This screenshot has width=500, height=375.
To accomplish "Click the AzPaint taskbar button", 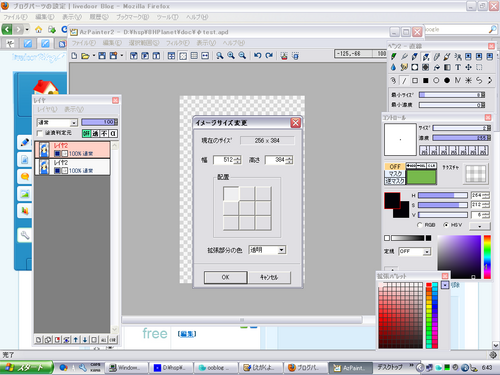I will 351,368.
